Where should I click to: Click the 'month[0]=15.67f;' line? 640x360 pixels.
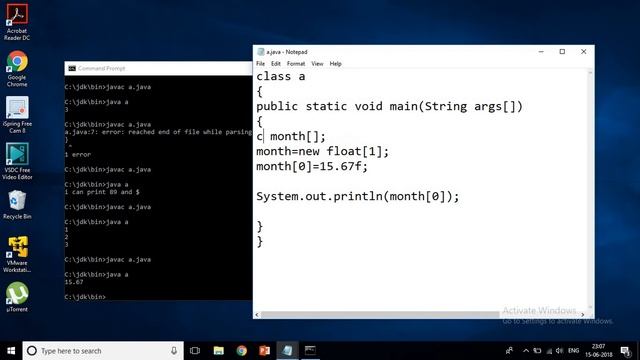(x=312, y=167)
